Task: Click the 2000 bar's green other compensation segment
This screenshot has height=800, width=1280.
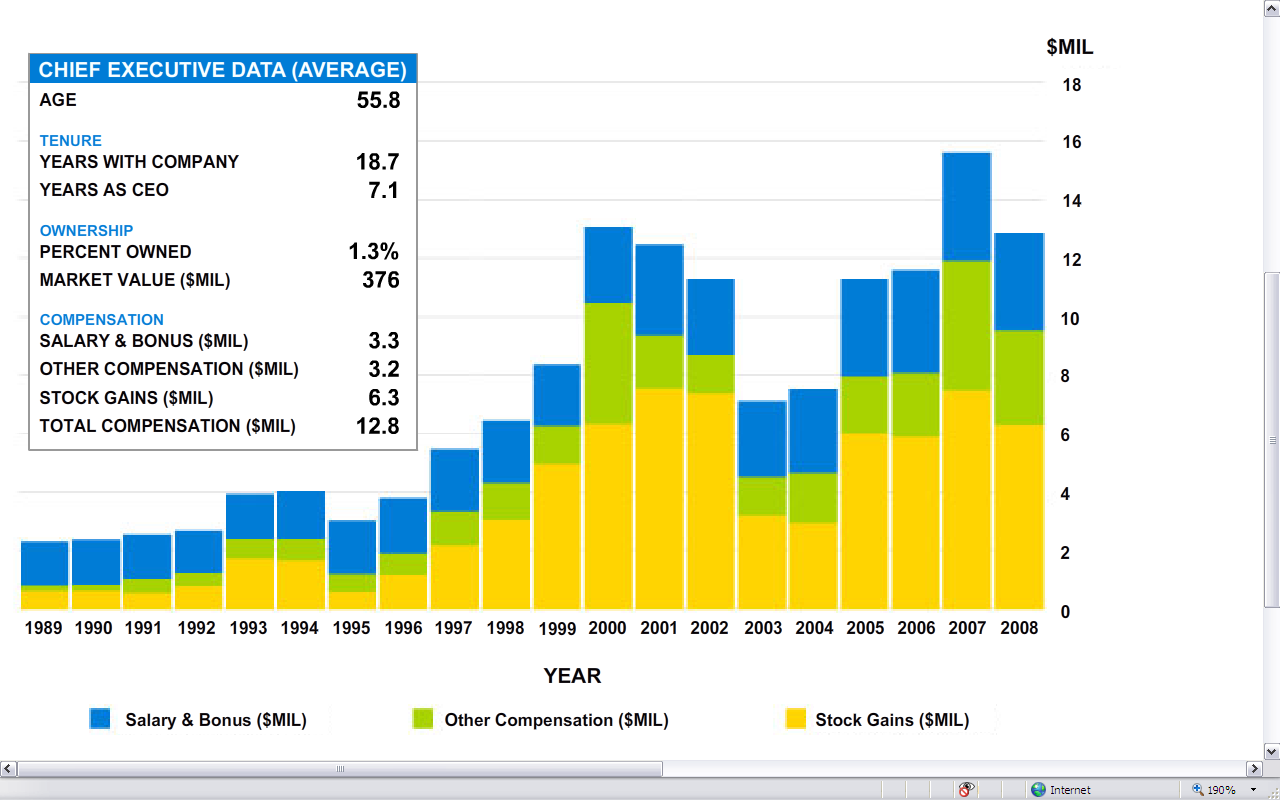Action: 608,363
